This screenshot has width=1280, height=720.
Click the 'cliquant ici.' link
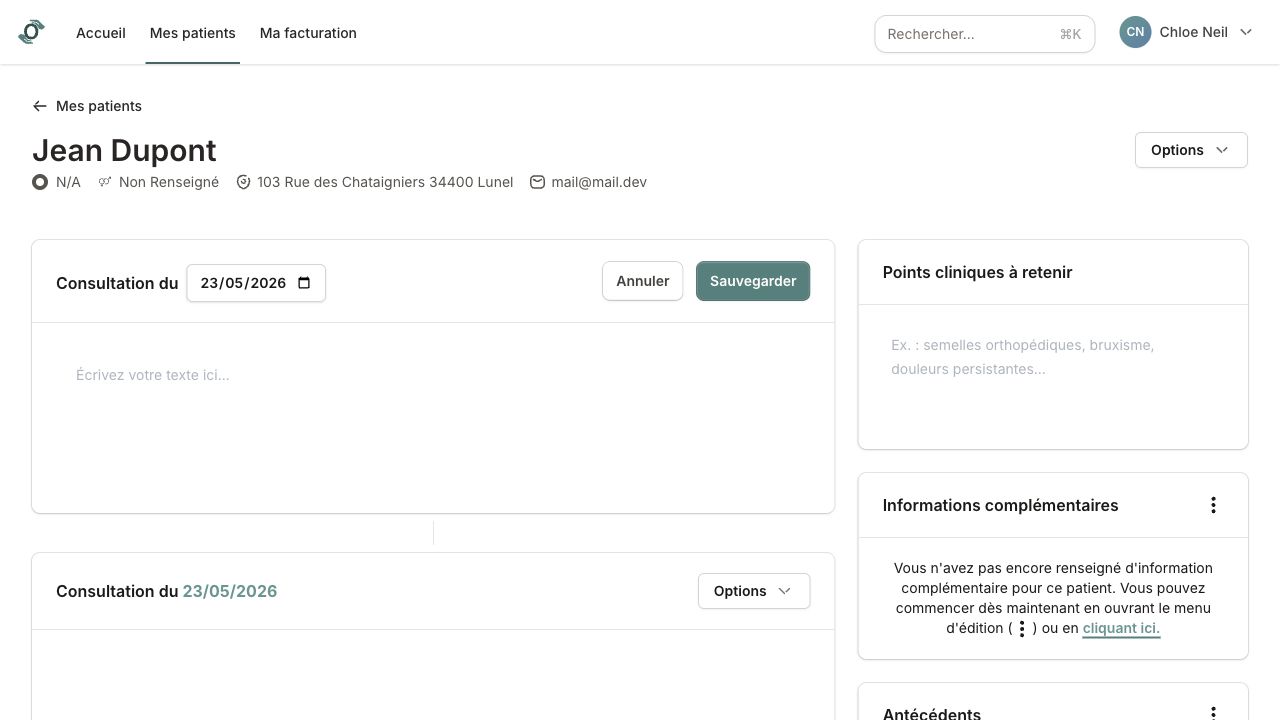1121,628
